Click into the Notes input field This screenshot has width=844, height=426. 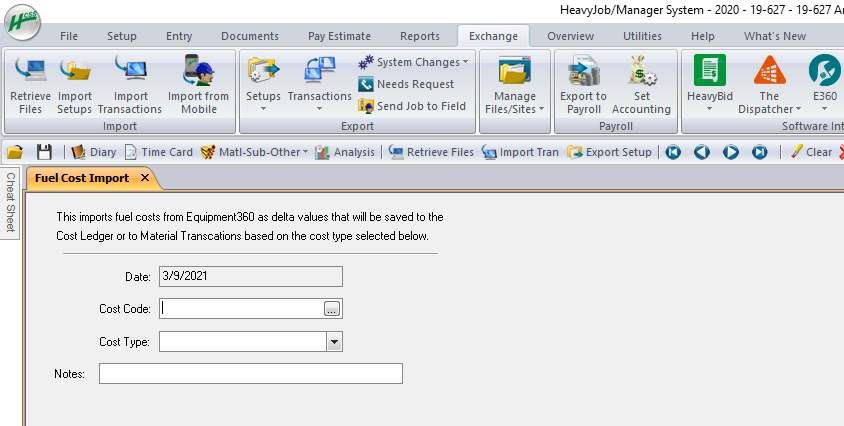click(x=251, y=374)
